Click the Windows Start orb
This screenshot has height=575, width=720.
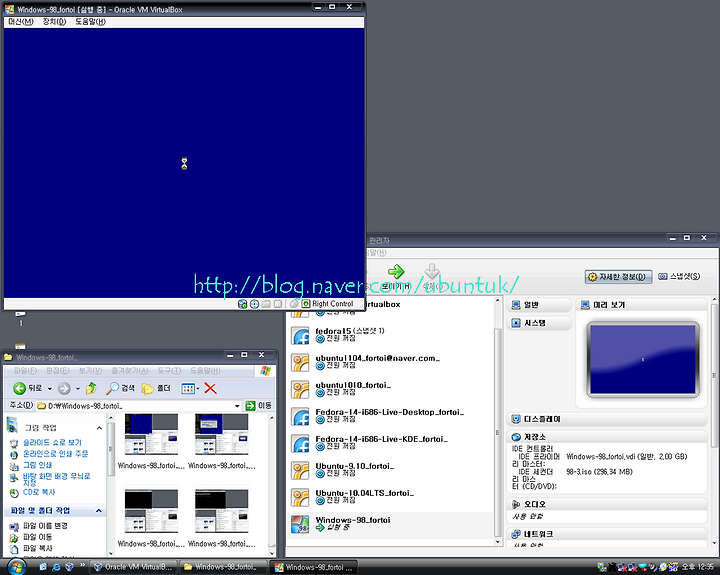tap(16, 567)
